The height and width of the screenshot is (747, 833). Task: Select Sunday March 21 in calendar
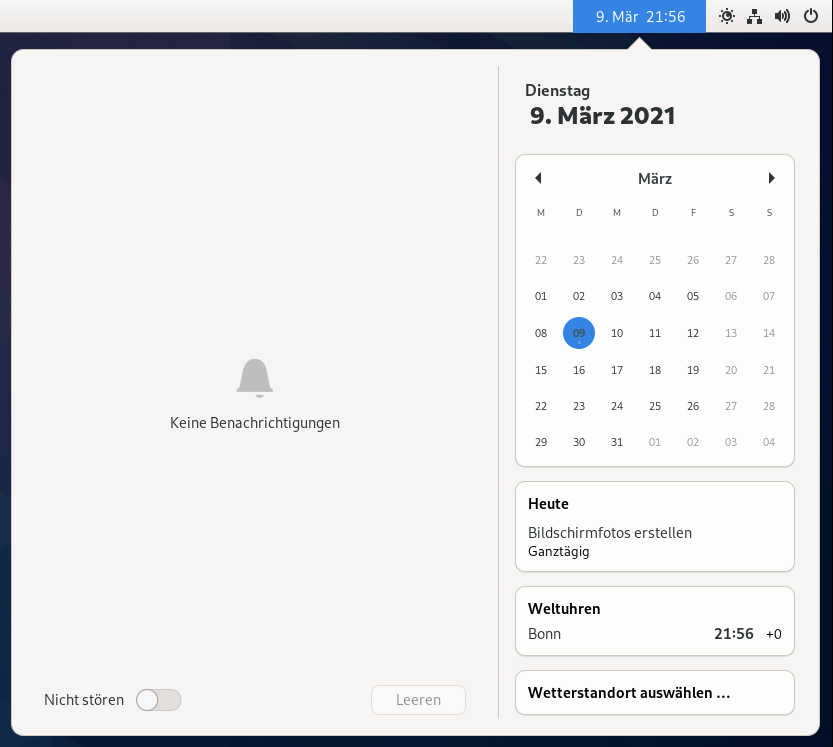[769, 370]
